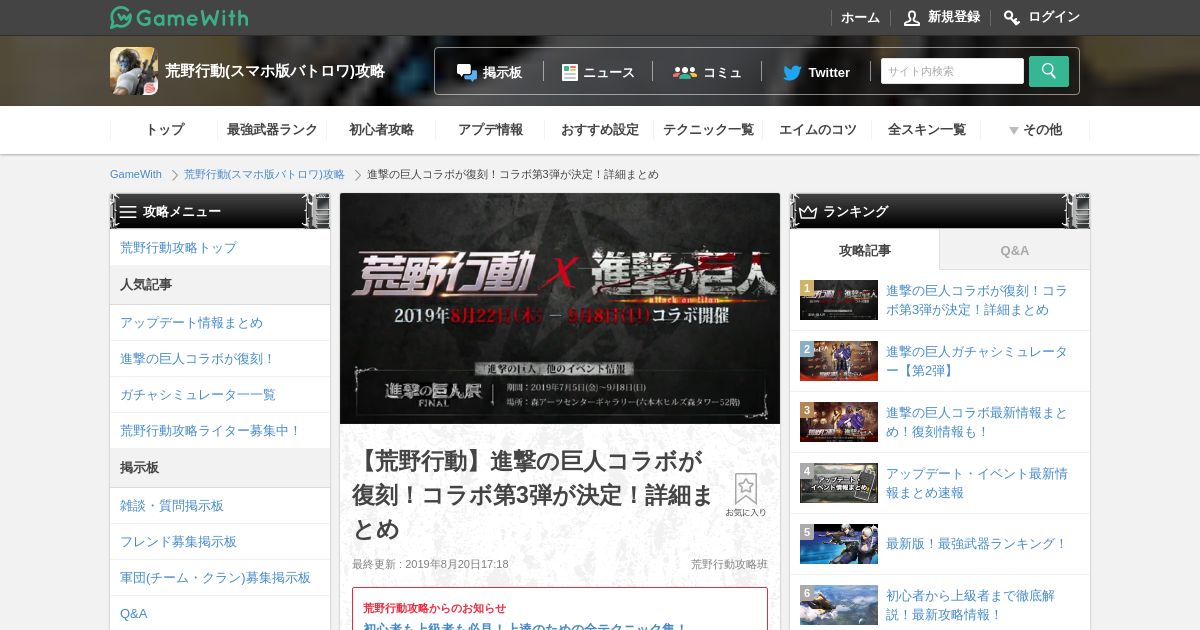Screen dimensions: 1200x630
Task: Open ranking link 進撃の巨人コラボ最新情報まとめ
Action: (x=977, y=422)
